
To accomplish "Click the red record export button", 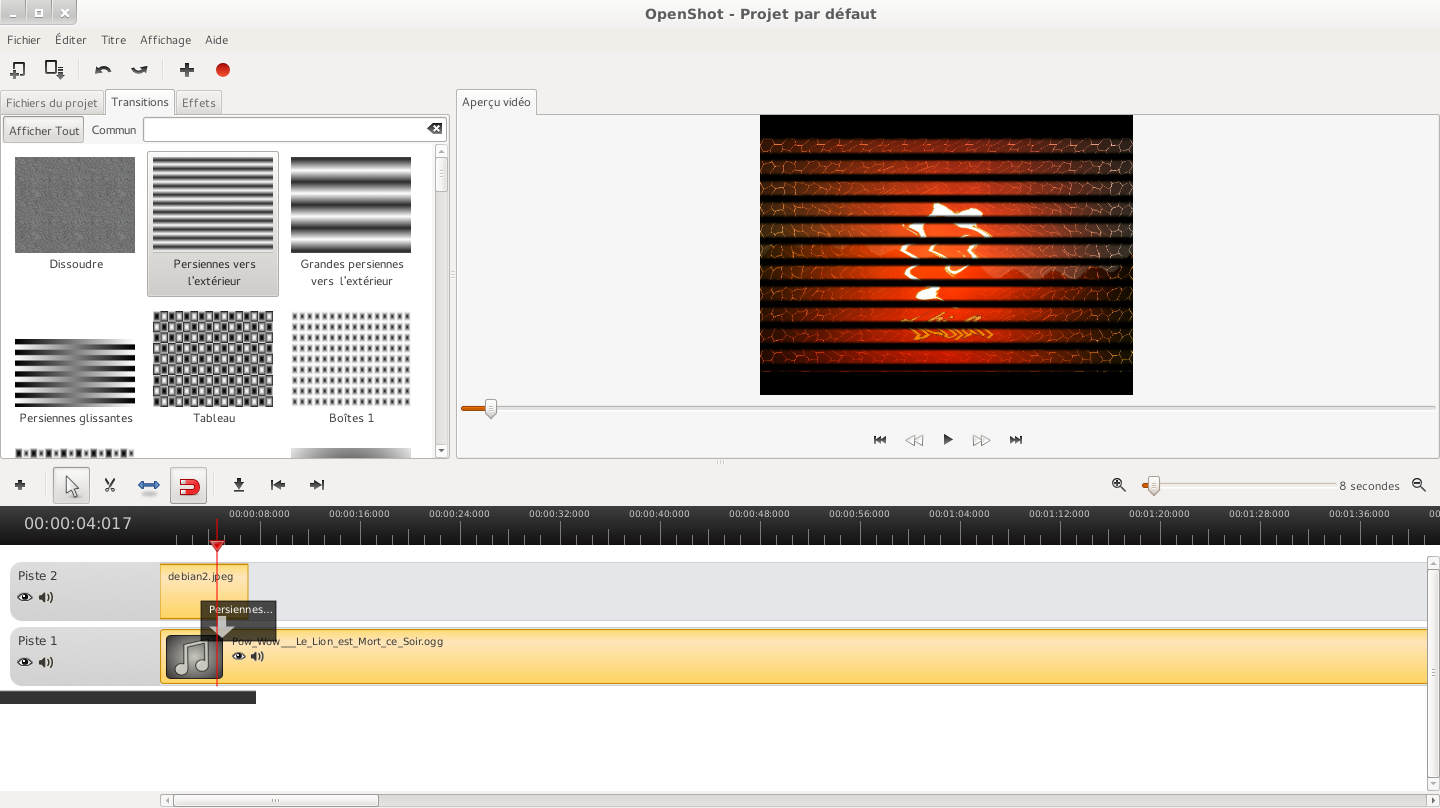I will (x=223, y=70).
